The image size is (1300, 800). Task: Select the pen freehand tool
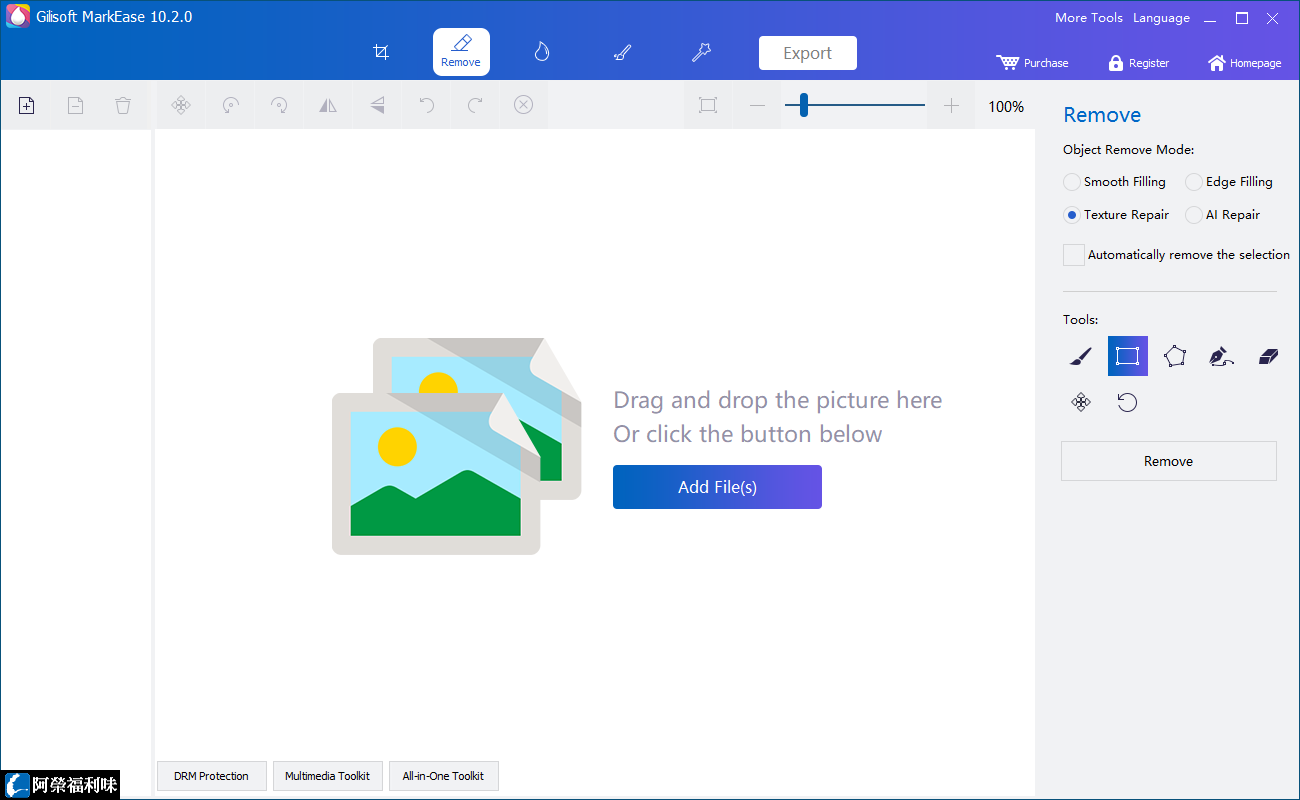1221,356
